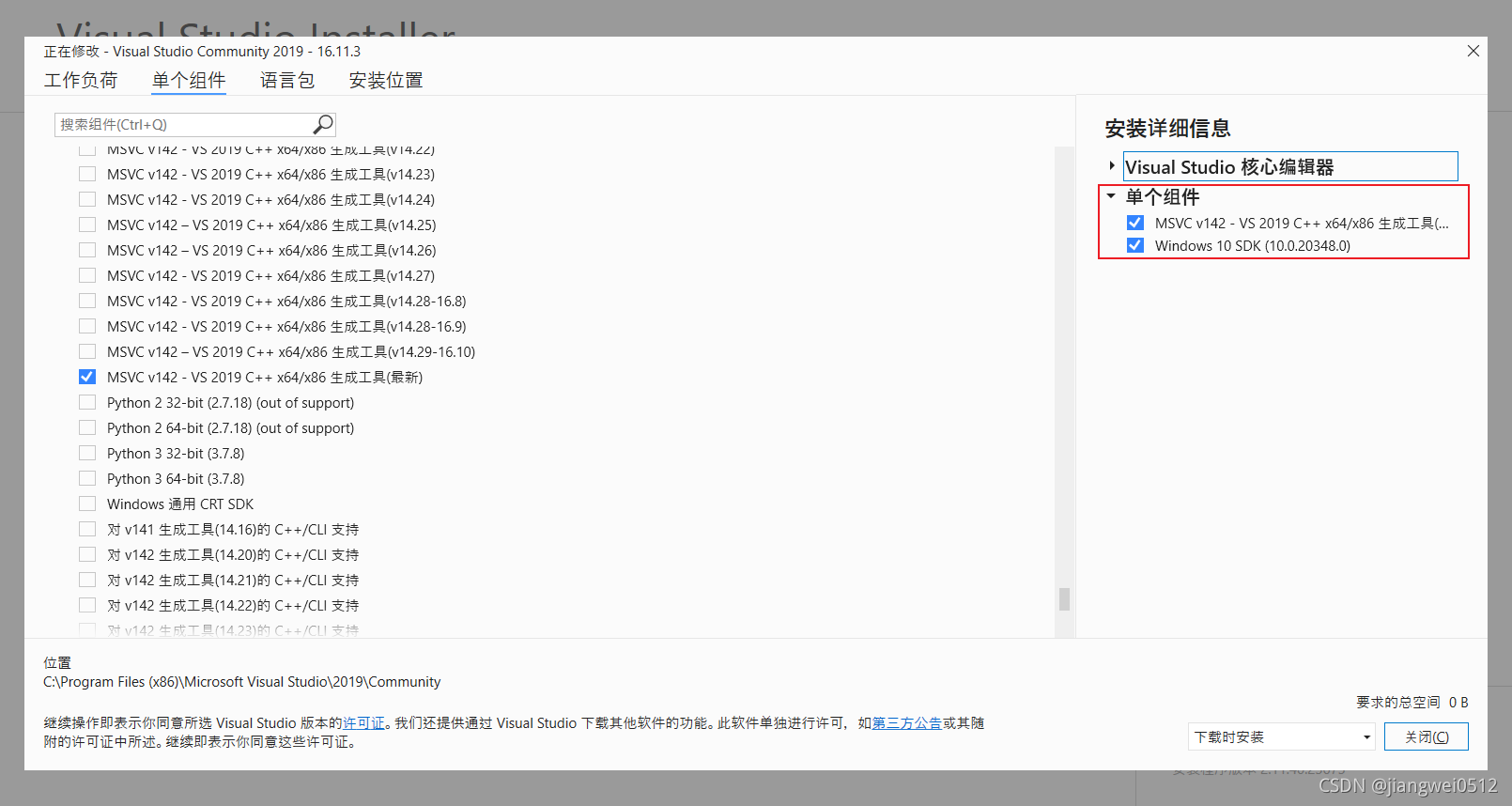The height and width of the screenshot is (806, 1512).
Task: Click the install path C:\Program Files (x86) text
Action: [x=242, y=682]
